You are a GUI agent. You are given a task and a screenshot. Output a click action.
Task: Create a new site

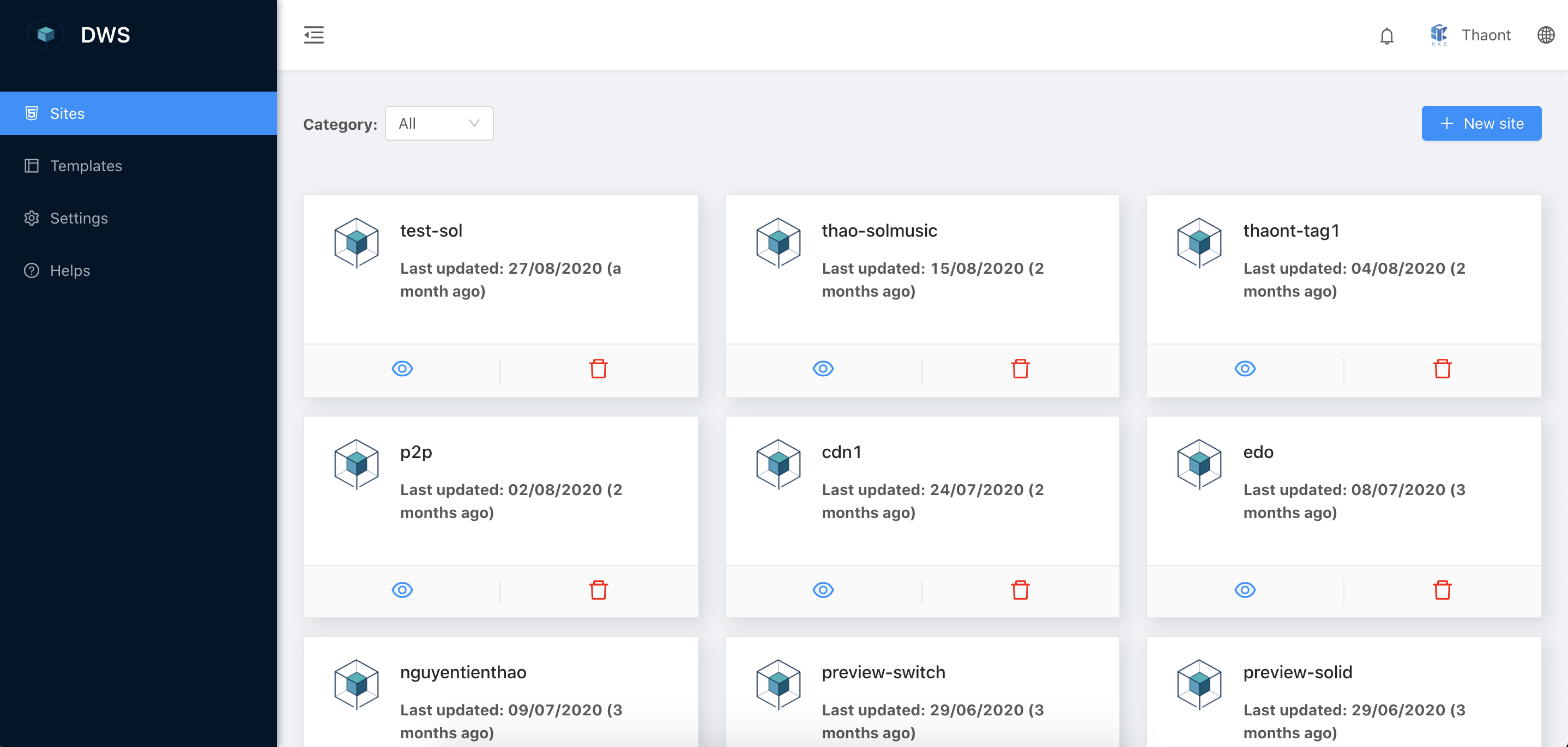(x=1481, y=123)
